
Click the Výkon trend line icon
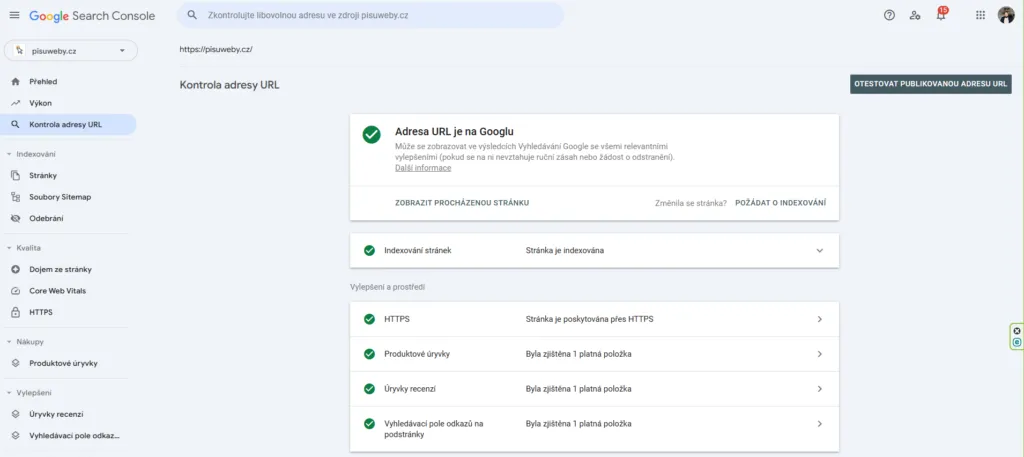pos(16,103)
